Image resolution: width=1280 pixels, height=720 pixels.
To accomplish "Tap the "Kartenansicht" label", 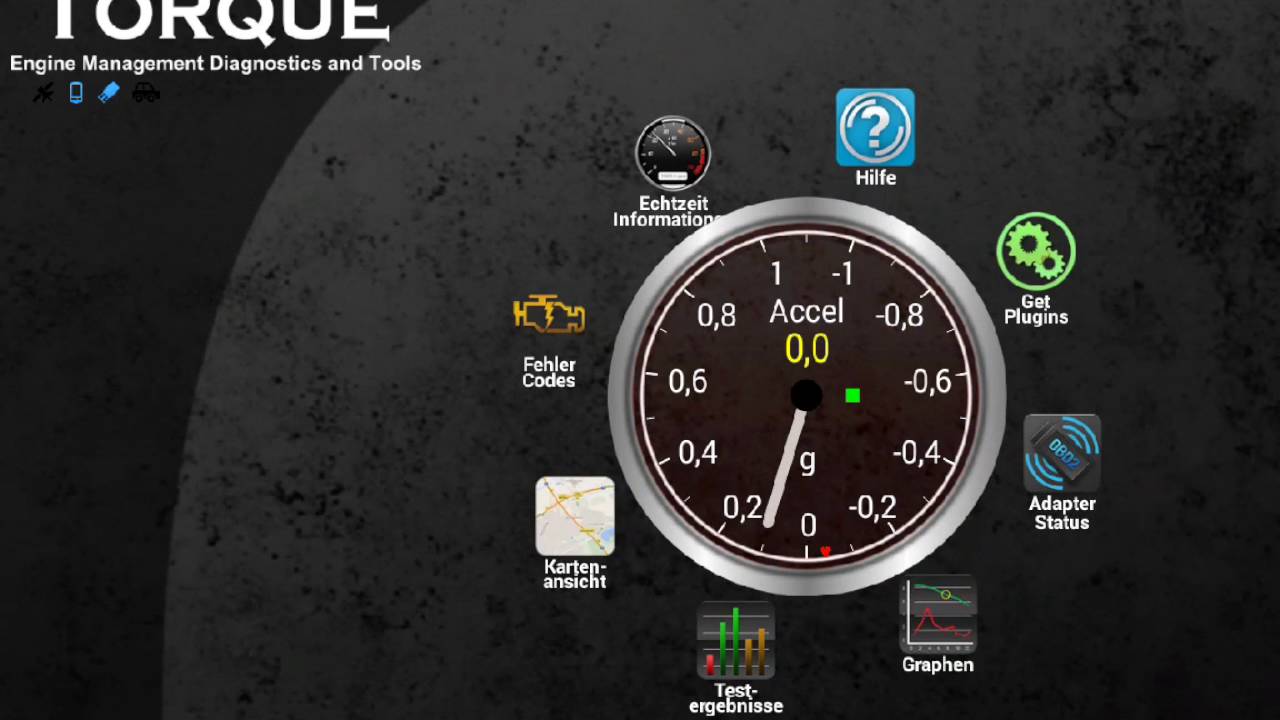I will [x=575, y=574].
